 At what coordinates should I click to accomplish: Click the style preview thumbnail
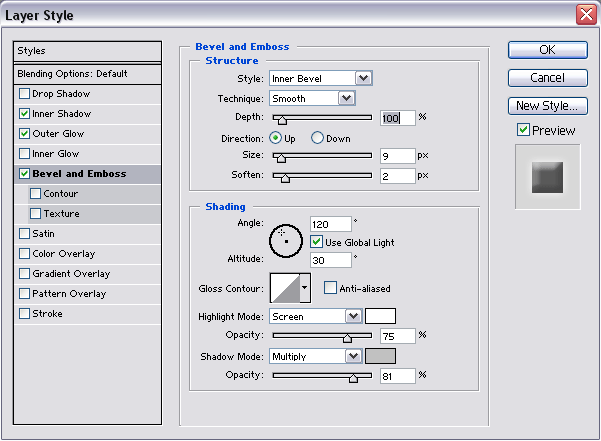(x=547, y=177)
